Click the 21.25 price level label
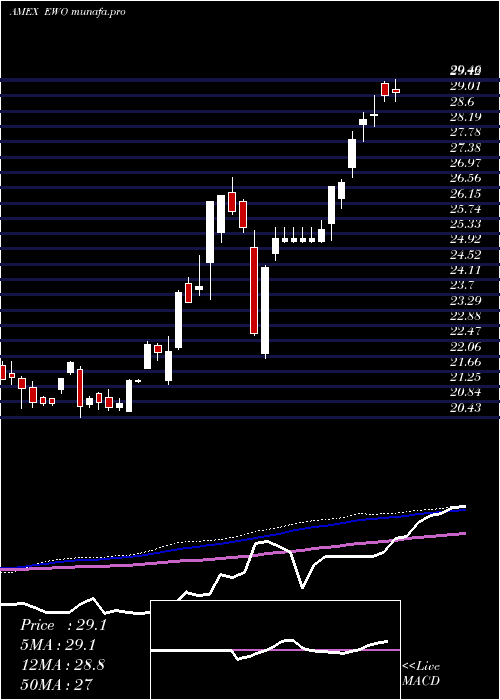The width and height of the screenshot is (500, 700). coord(465,377)
